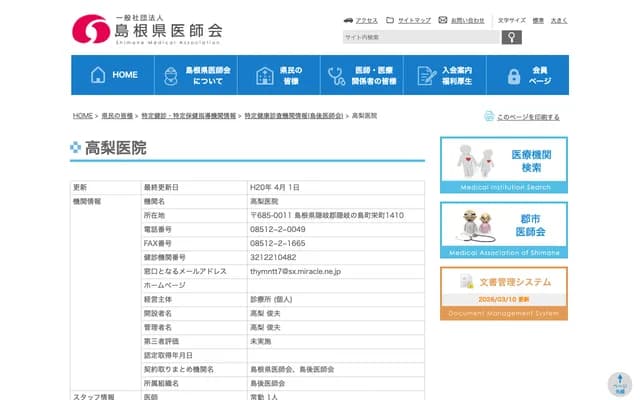Open 島根県医師会について menu item
The height and width of the screenshot is (400, 640).
195,75
